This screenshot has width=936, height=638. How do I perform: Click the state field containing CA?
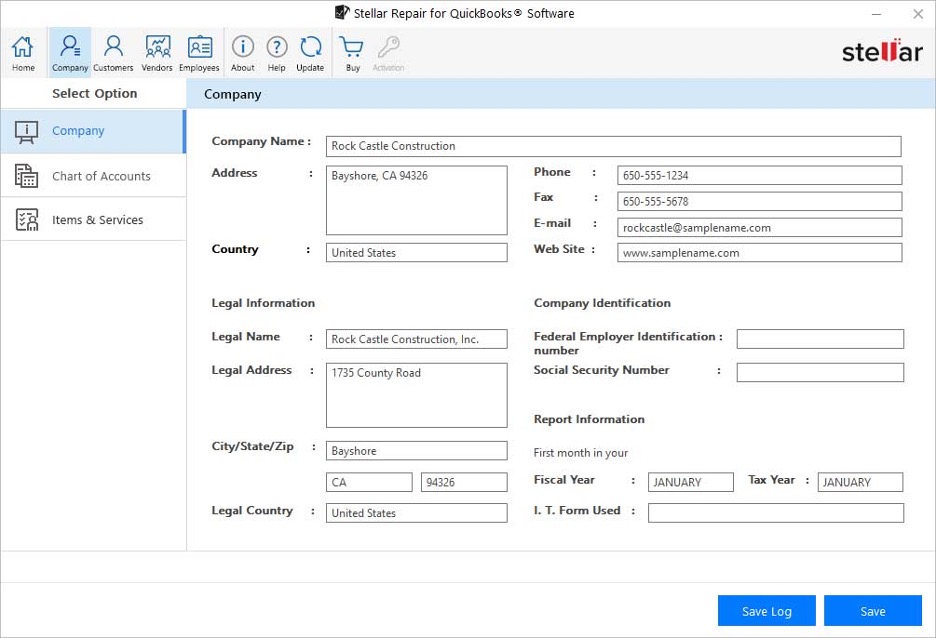click(369, 482)
